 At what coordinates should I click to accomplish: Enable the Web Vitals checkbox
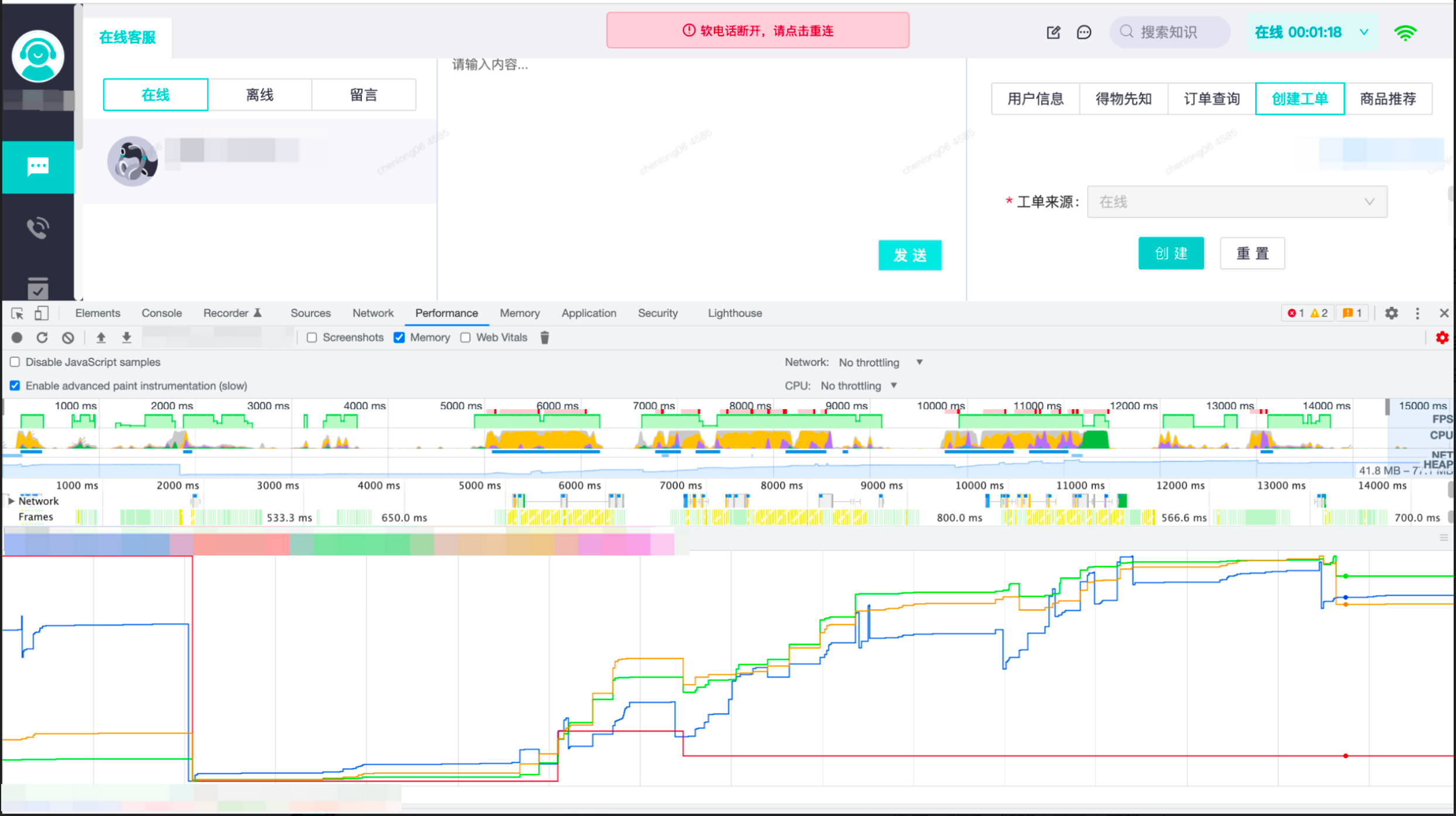point(466,338)
